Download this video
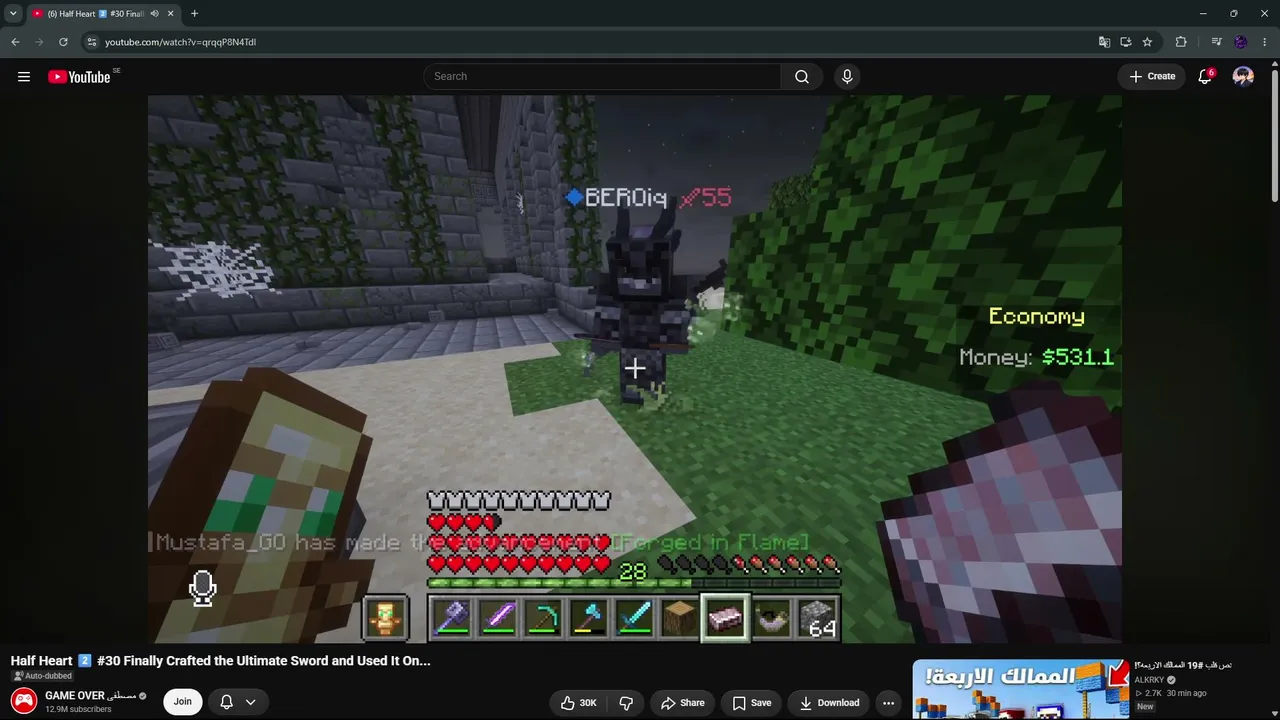Viewport: 1280px width, 720px height. (x=829, y=703)
